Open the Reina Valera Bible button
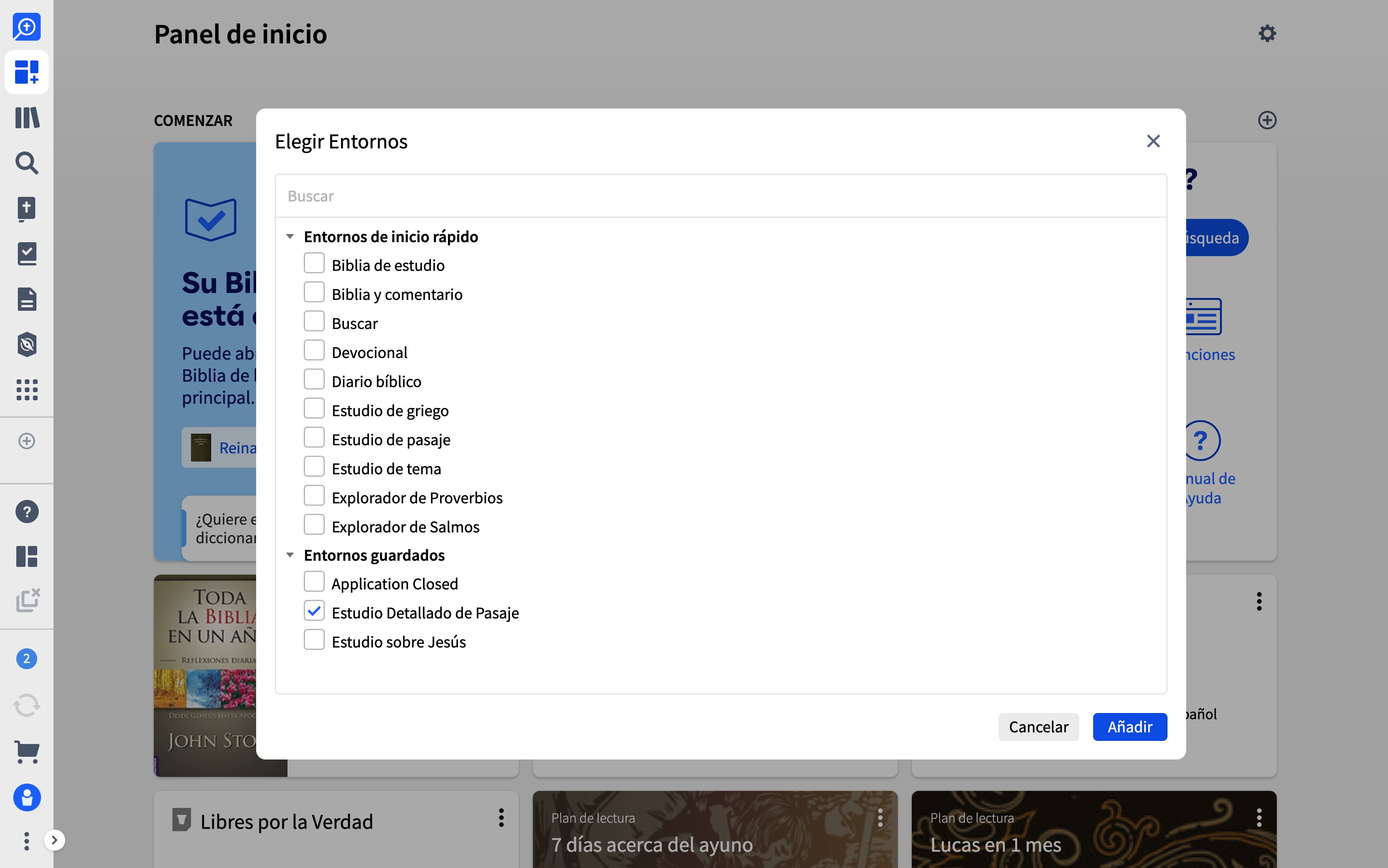Image resolution: width=1388 pixels, height=868 pixels. click(219, 447)
